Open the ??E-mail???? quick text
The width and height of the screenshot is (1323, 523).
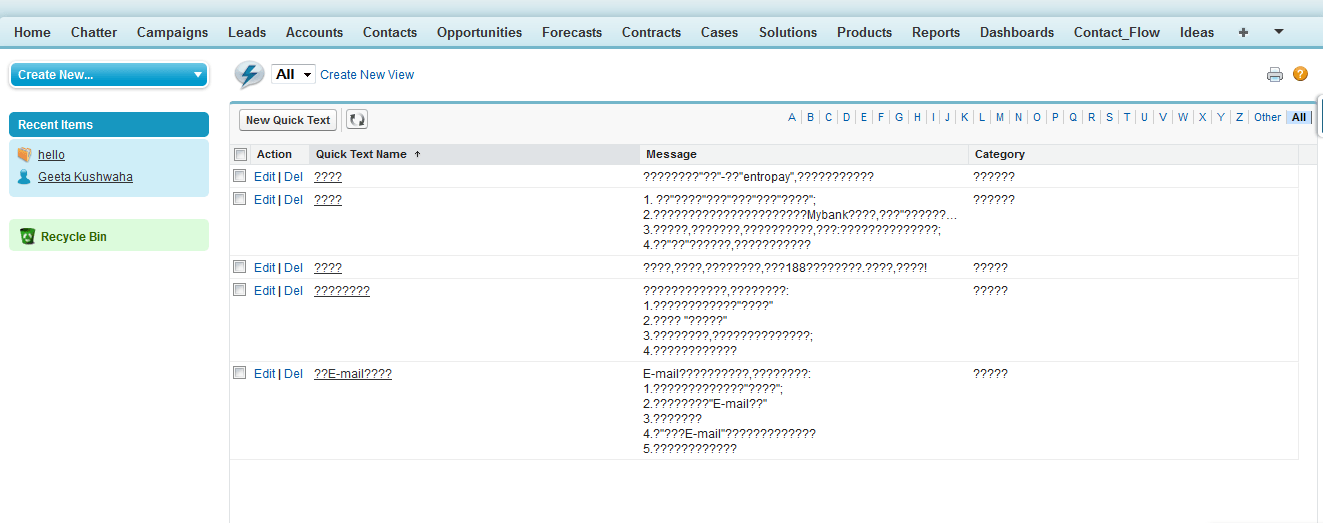click(x=353, y=373)
